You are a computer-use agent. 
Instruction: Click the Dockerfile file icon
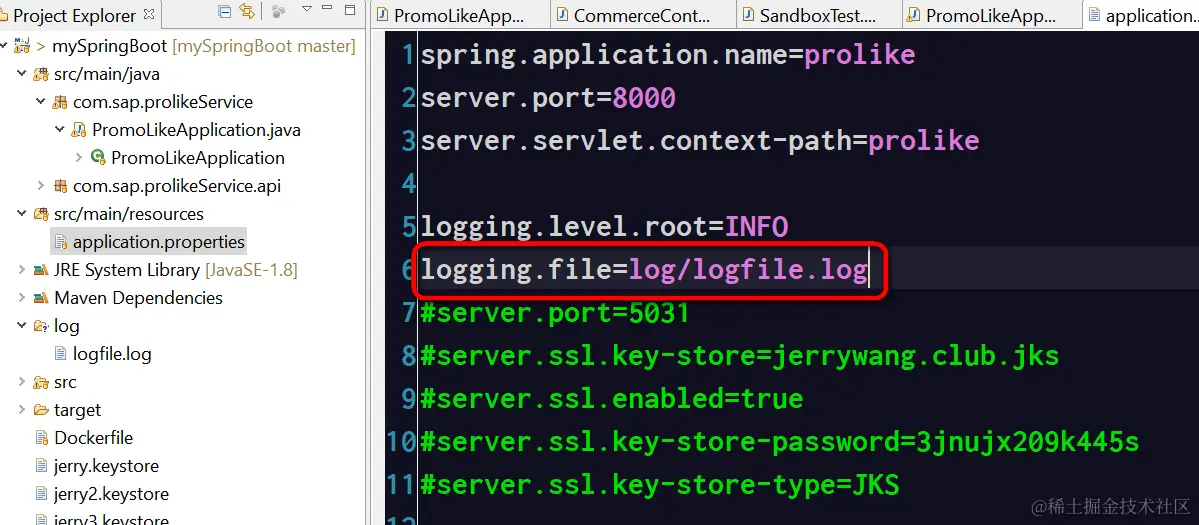coord(41,438)
